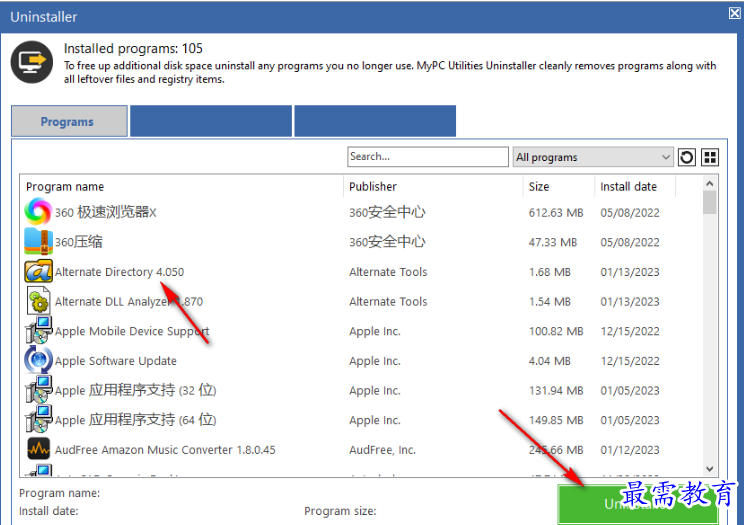This screenshot has width=744, height=525.
Task: Select AudFree Amazon Music Converter 1.8.0.45 name
Action: (165, 450)
